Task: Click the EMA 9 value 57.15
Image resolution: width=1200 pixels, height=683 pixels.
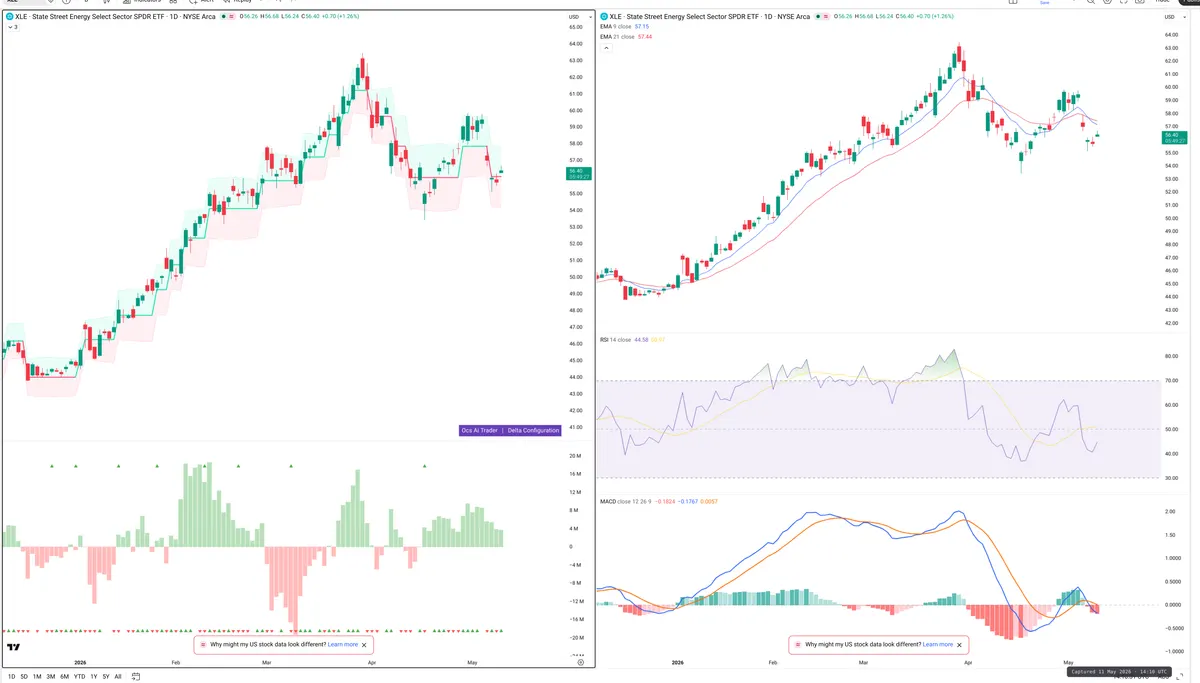Action: tap(642, 26)
